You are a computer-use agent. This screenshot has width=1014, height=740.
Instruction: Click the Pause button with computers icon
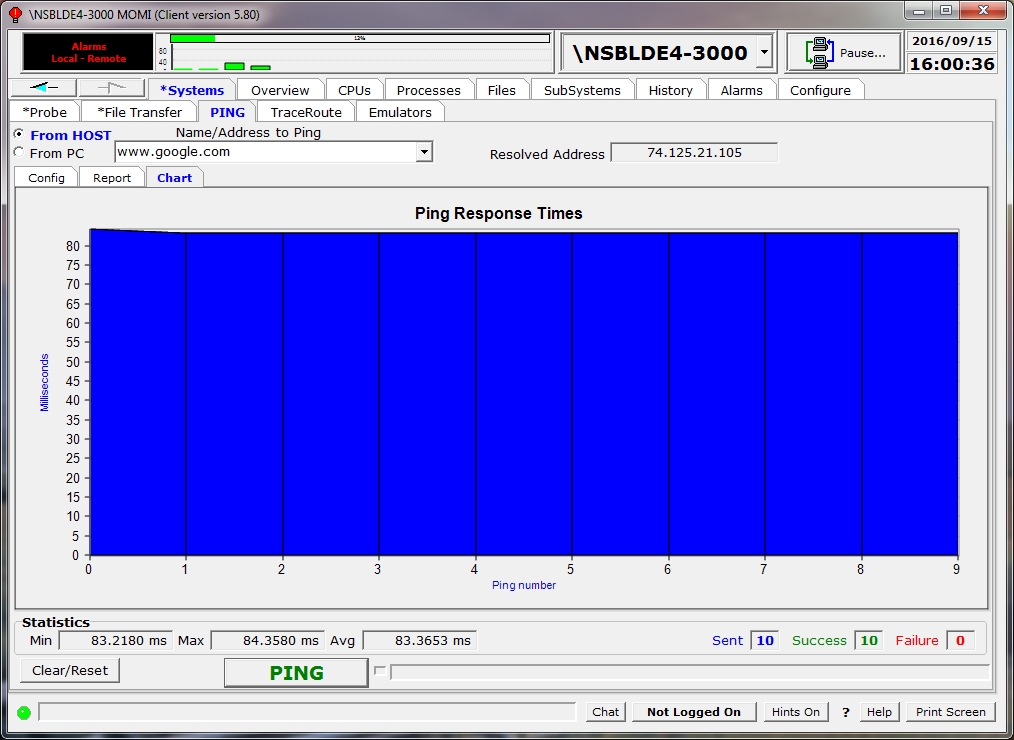pos(844,53)
